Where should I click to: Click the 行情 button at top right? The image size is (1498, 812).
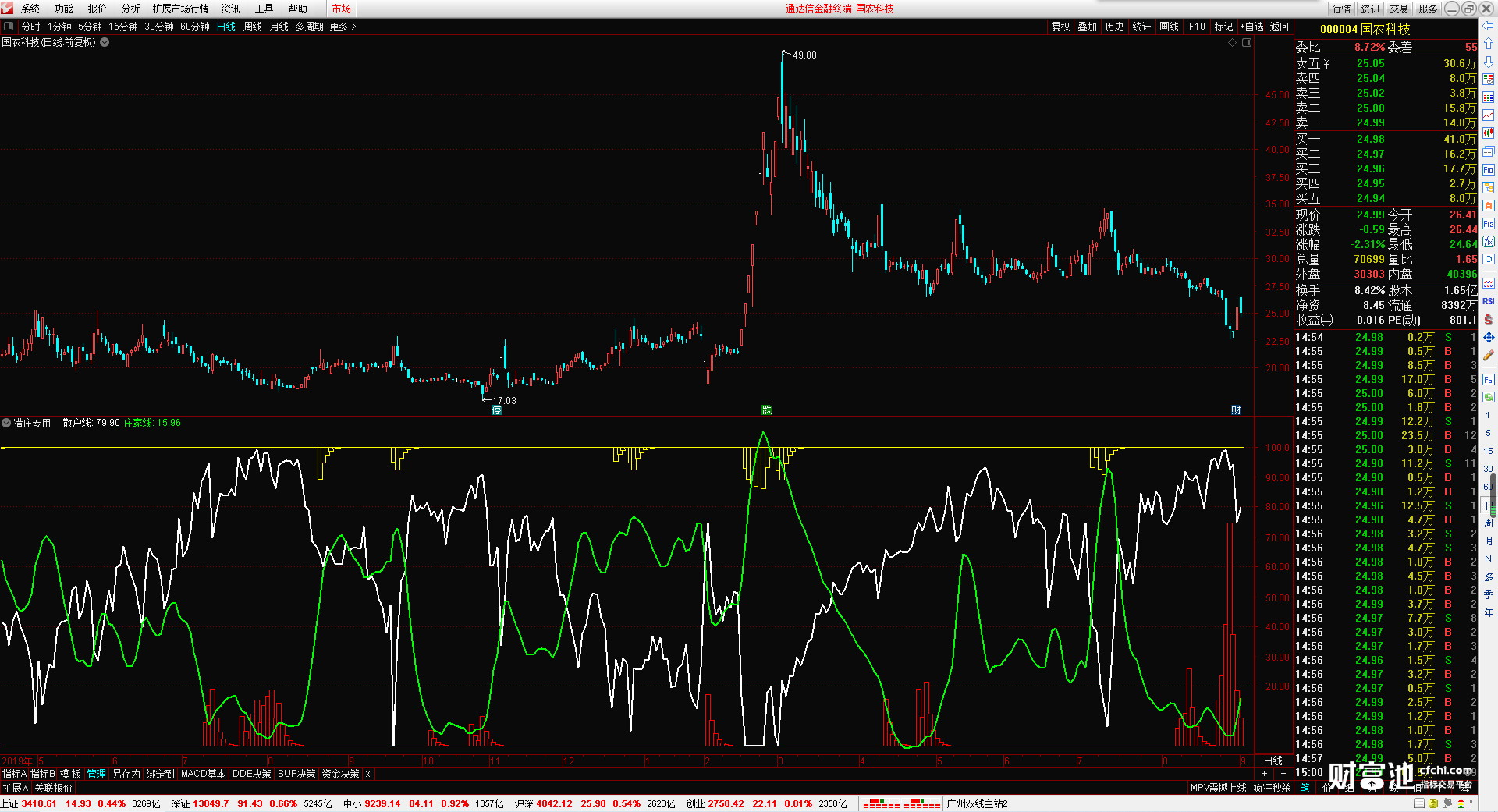coord(1342,9)
